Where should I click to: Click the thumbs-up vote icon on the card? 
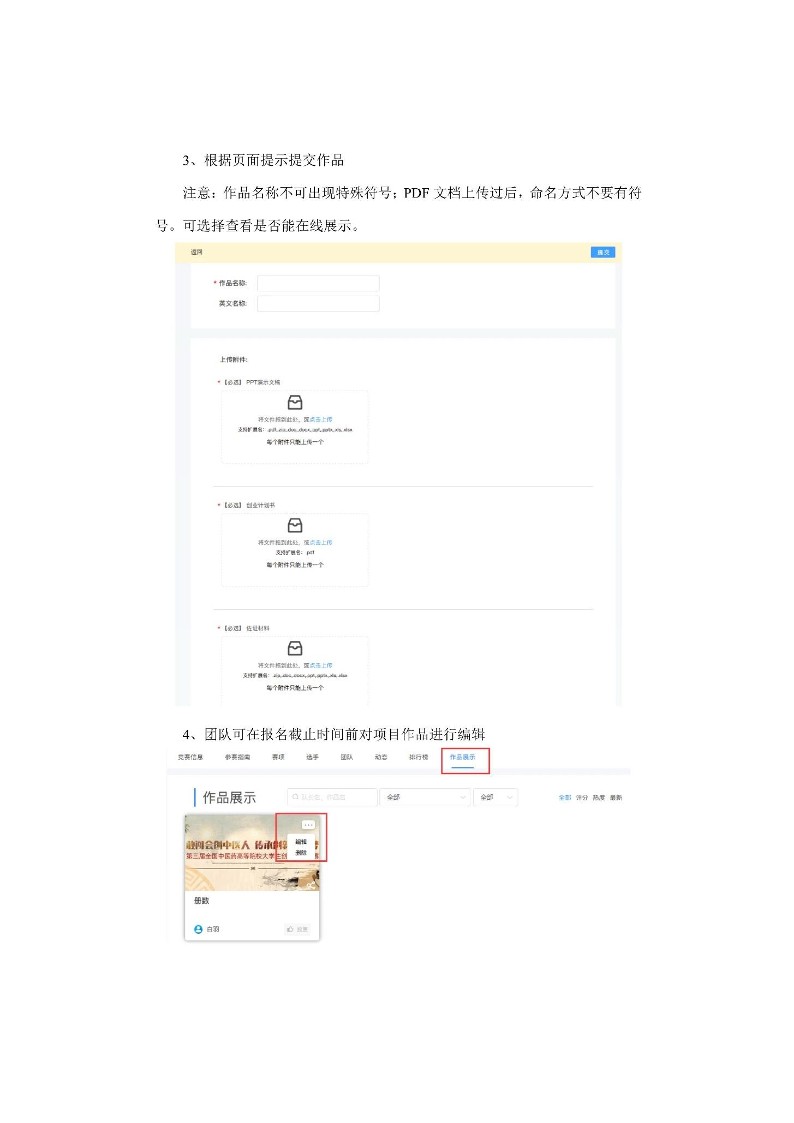[x=290, y=930]
